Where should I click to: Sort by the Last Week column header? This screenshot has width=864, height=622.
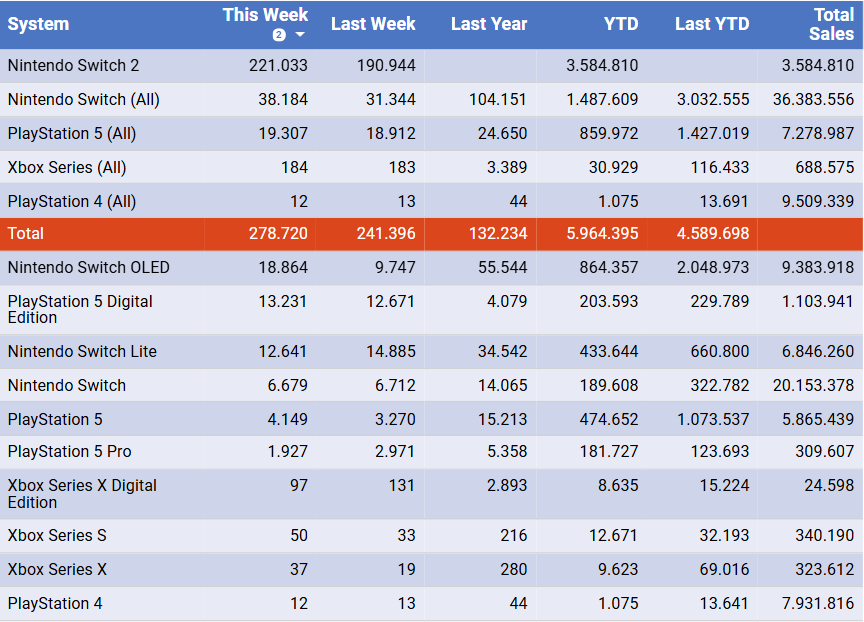[x=373, y=24]
